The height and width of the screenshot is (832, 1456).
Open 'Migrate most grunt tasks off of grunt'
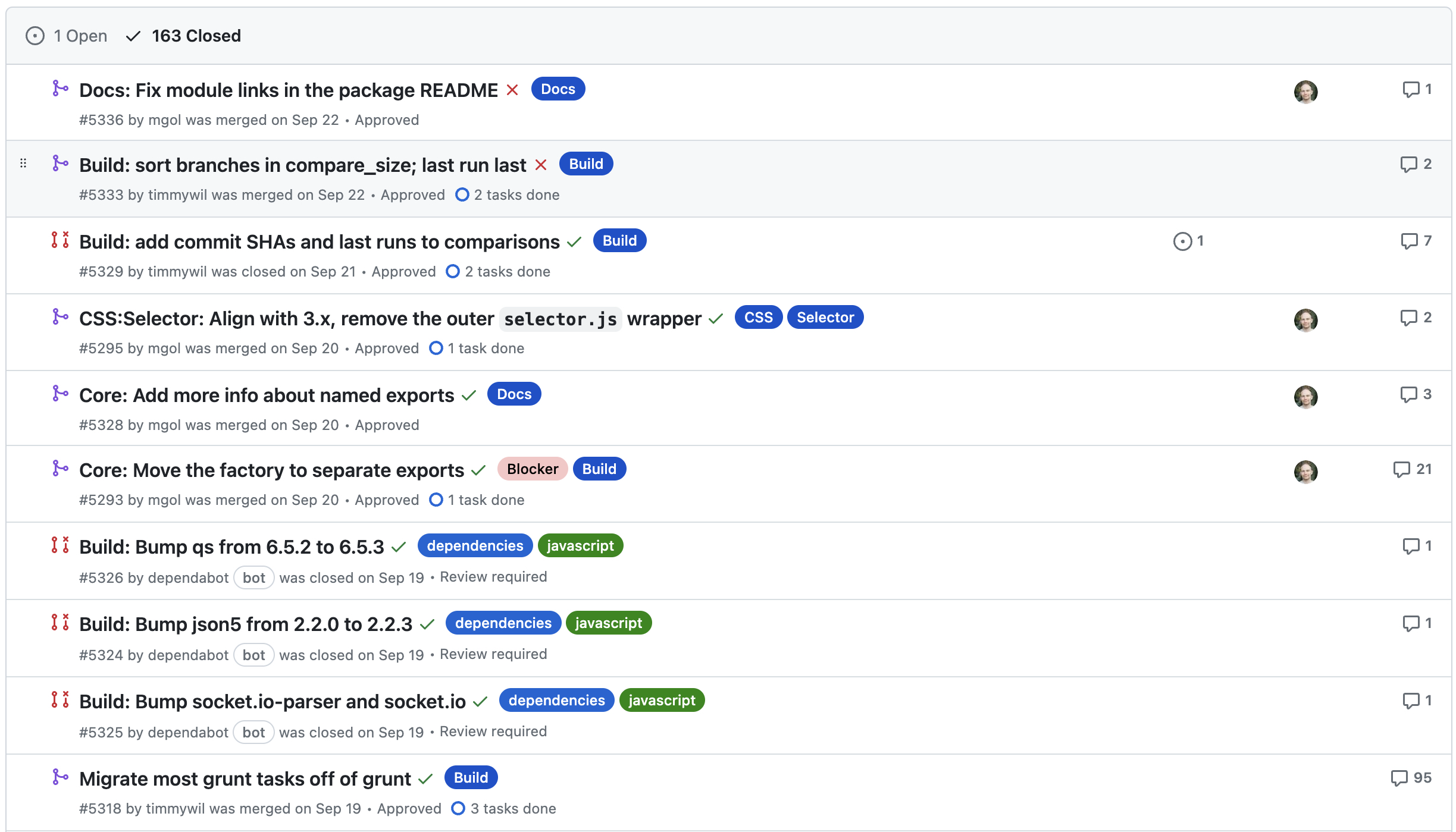click(x=245, y=779)
